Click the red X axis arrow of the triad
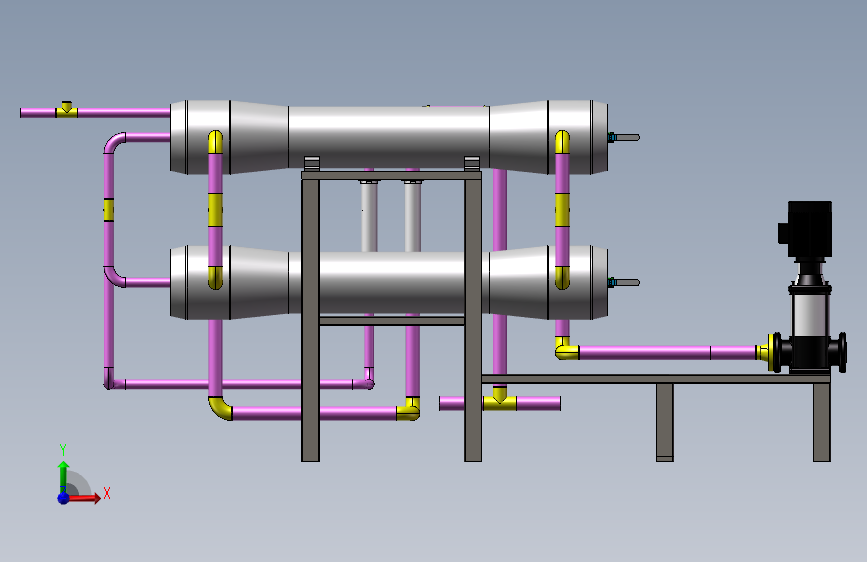The width and height of the screenshot is (867, 562). point(85,498)
